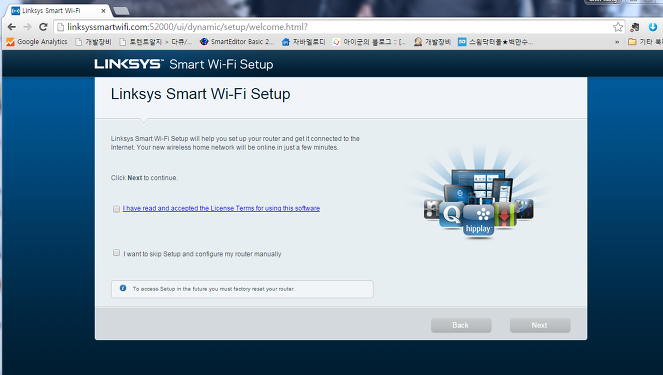Reload the page with refresh icon
This screenshot has height=375, width=663.
pyautogui.click(x=43, y=27)
